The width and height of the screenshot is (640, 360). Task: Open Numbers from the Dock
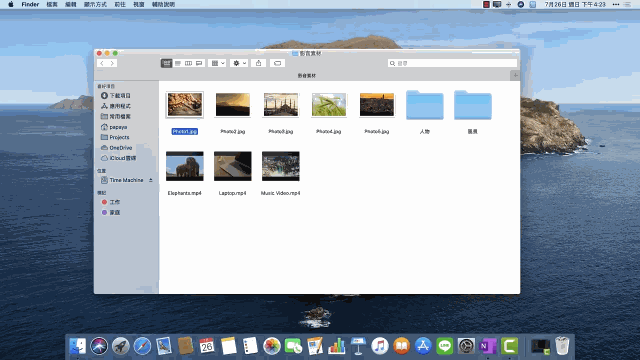pyautogui.click(x=337, y=346)
